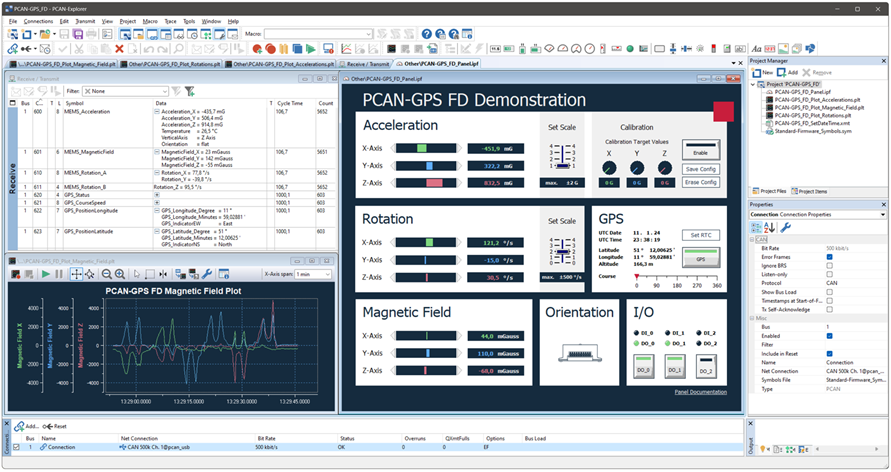
Task: Expand the GPS_Status data row
Action: pyautogui.click(x=156, y=195)
